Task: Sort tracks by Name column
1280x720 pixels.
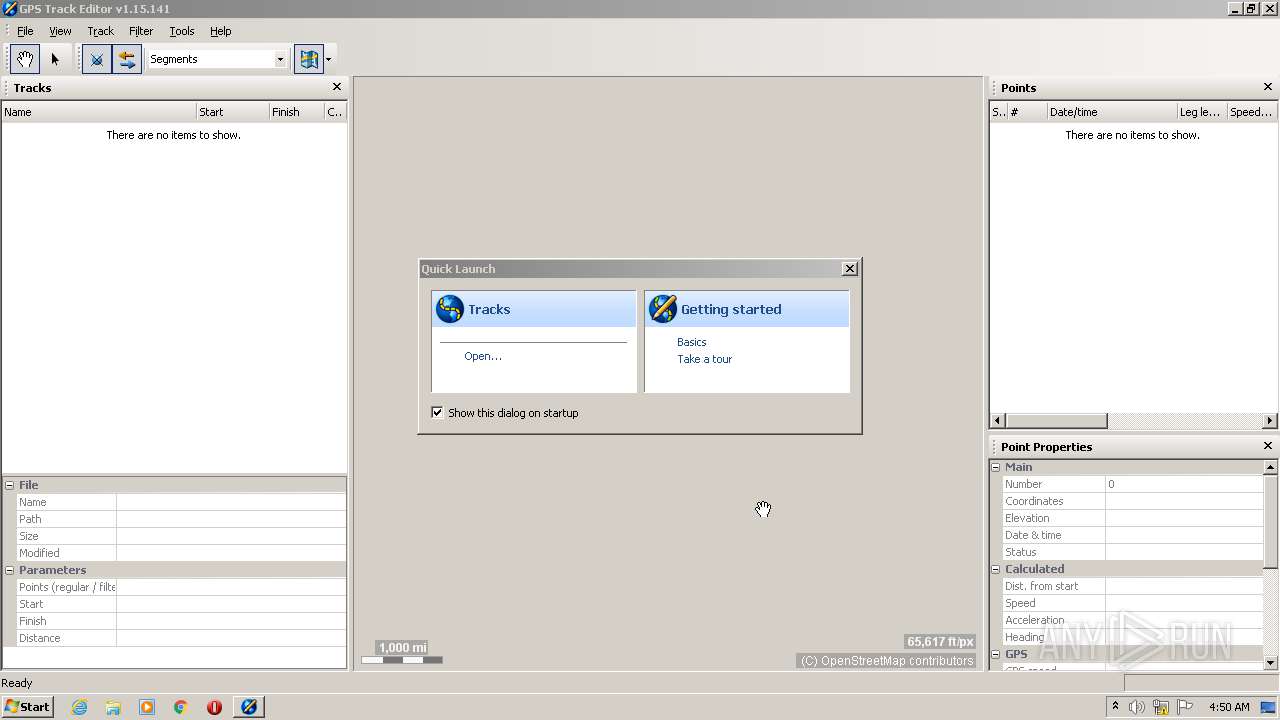Action: [98, 112]
